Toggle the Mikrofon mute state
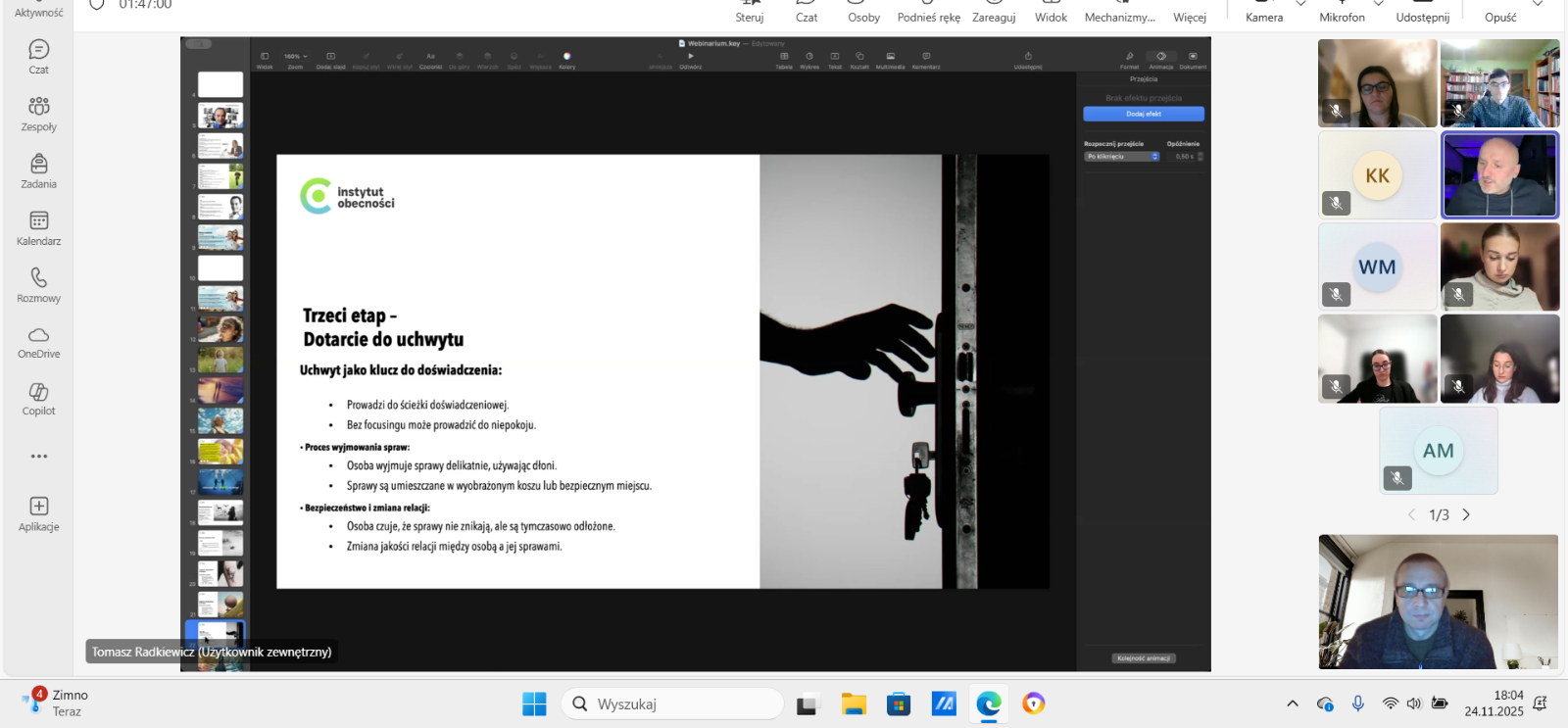This screenshot has height=728, width=1568. tap(1342, 11)
